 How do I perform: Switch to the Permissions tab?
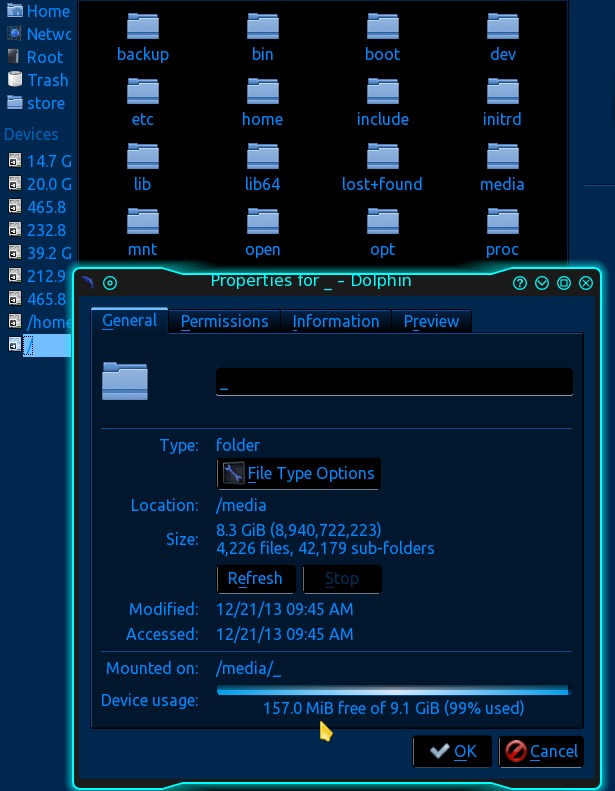tap(225, 321)
